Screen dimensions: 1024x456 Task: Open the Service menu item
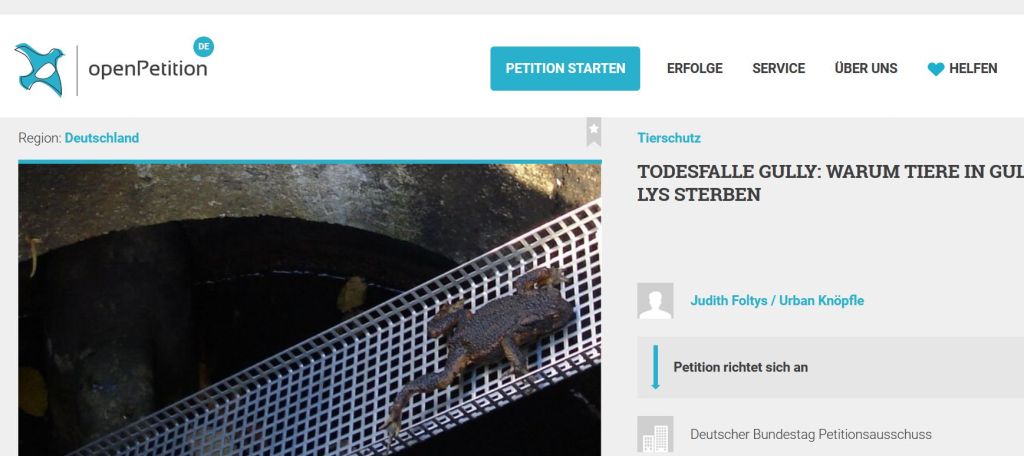click(x=778, y=69)
